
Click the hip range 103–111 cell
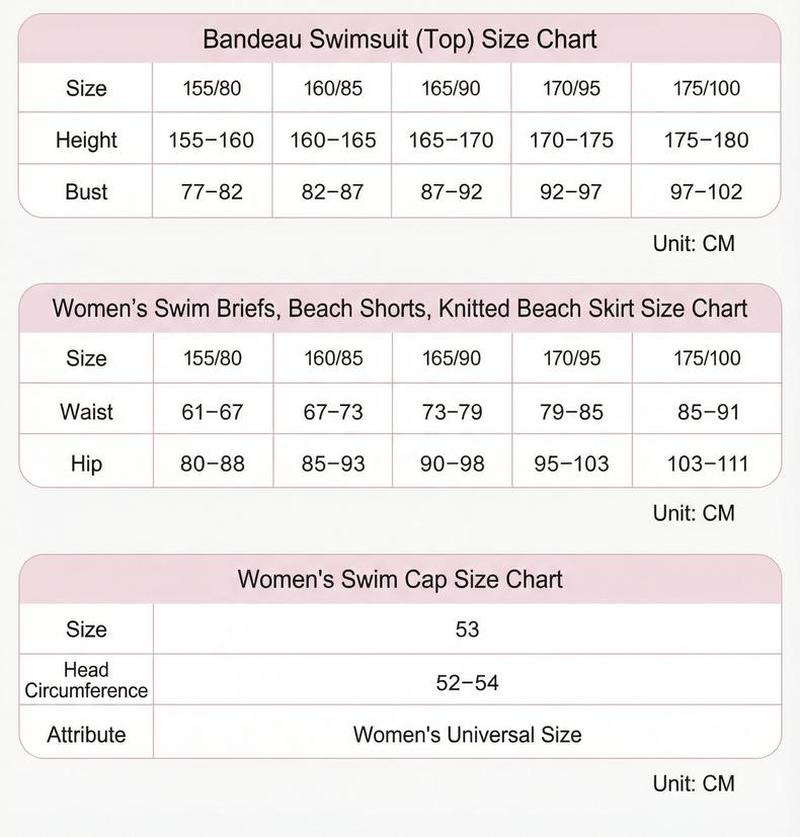pyautogui.click(x=708, y=464)
